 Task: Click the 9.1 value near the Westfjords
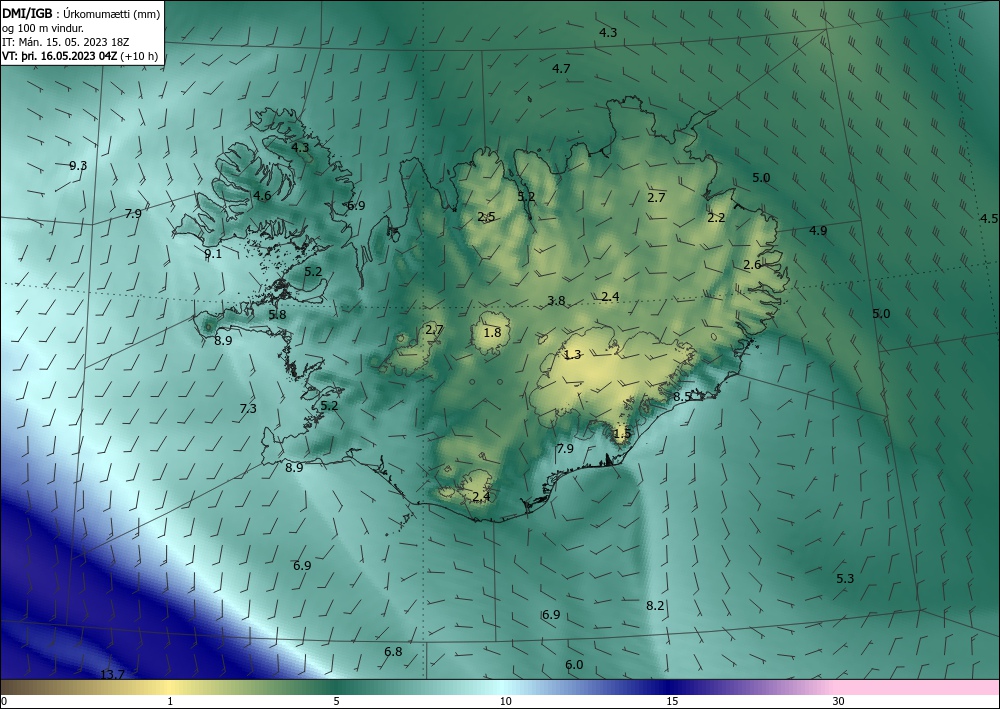coord(213,254)
